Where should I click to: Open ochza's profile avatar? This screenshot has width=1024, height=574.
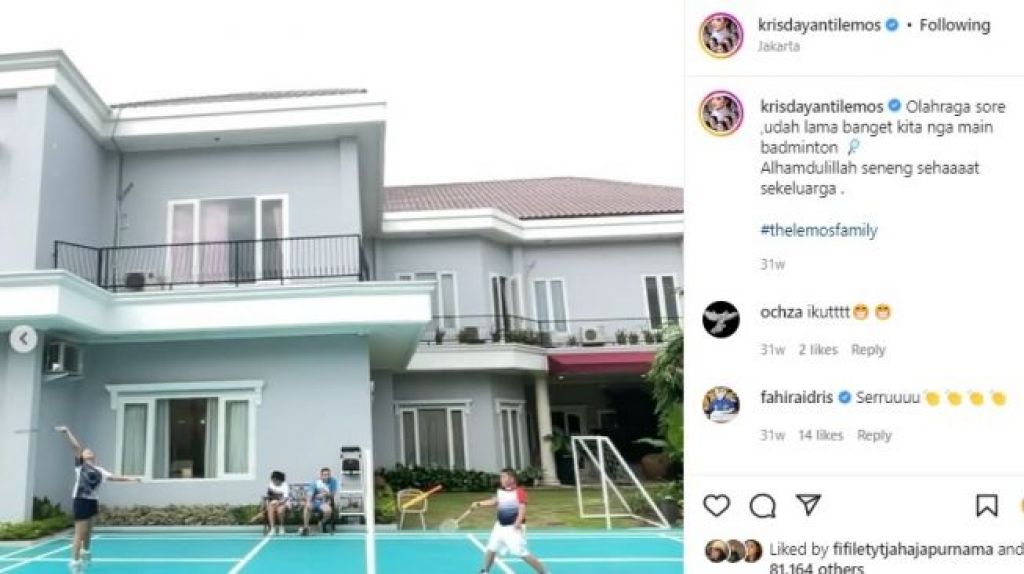click(721, 319)
